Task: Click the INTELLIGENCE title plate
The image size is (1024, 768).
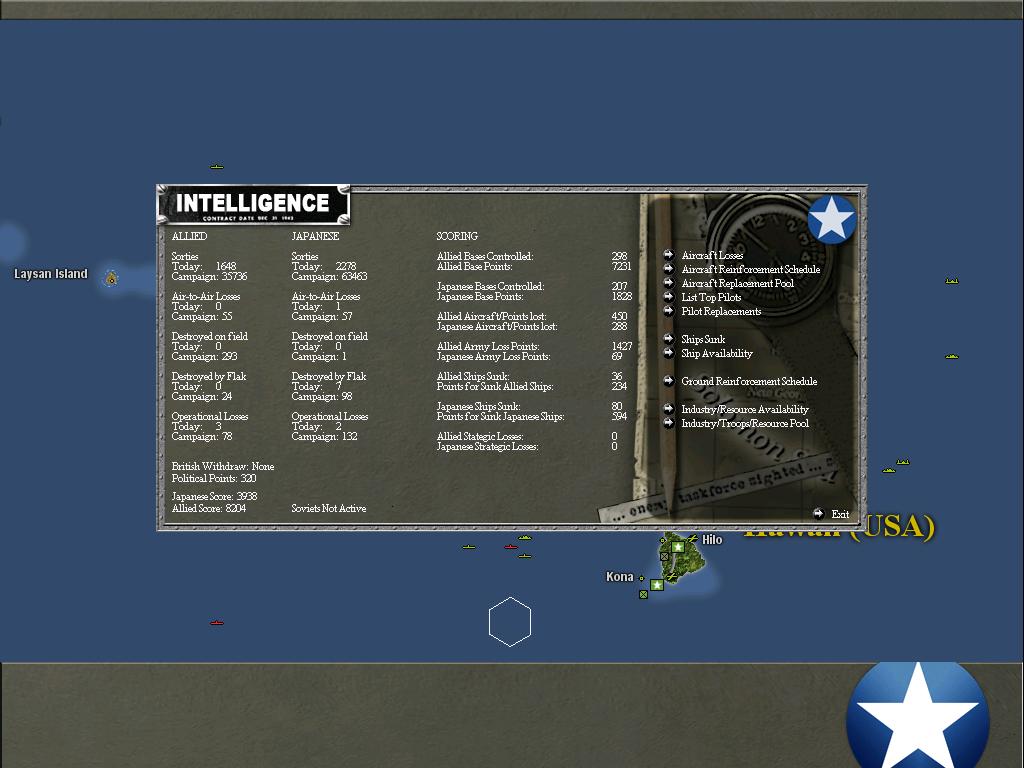Action: (x=253, y=204)
